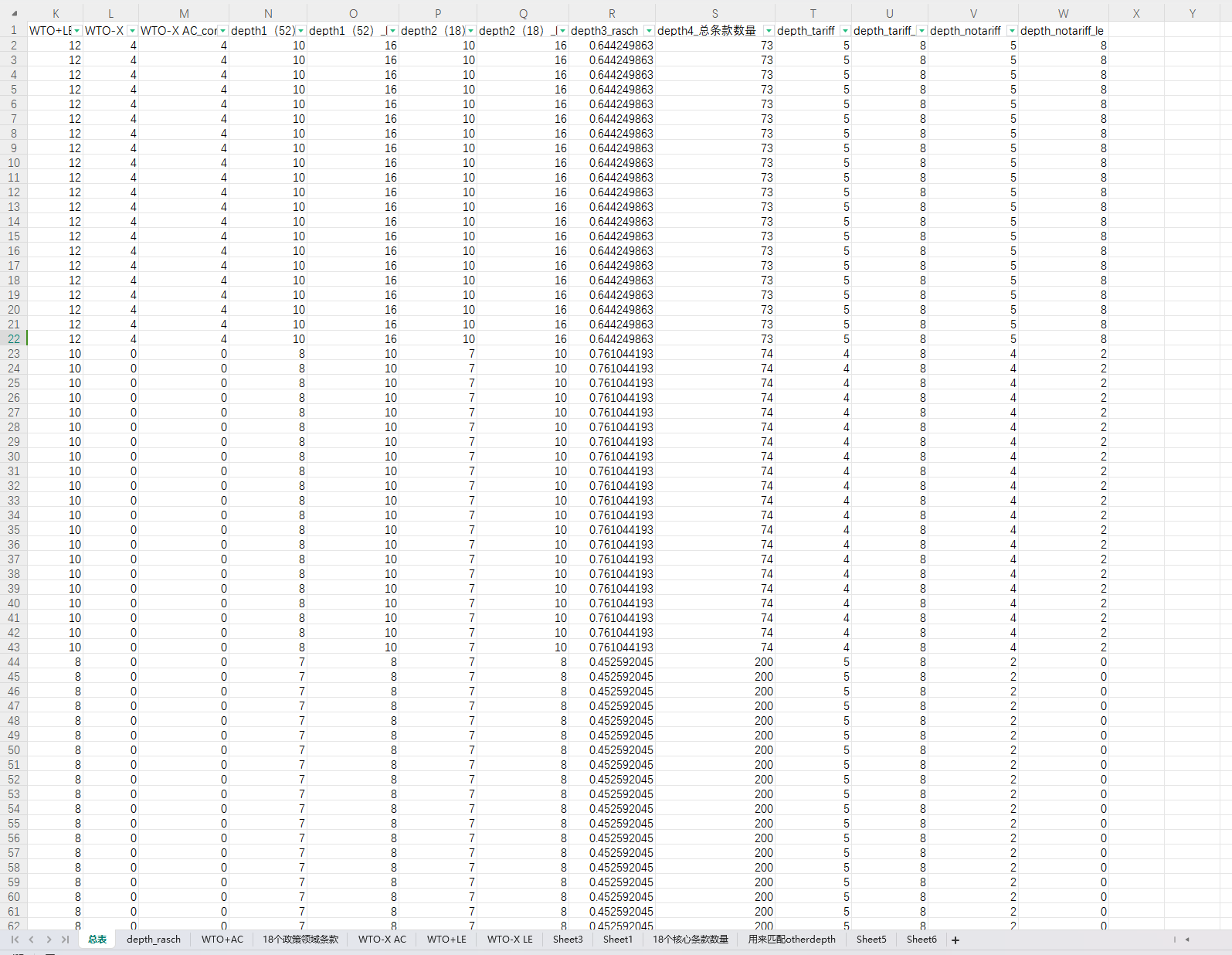Click the horizontal scrollbar left arrow
1232x955 pixels.
[x=1187, y=940]
